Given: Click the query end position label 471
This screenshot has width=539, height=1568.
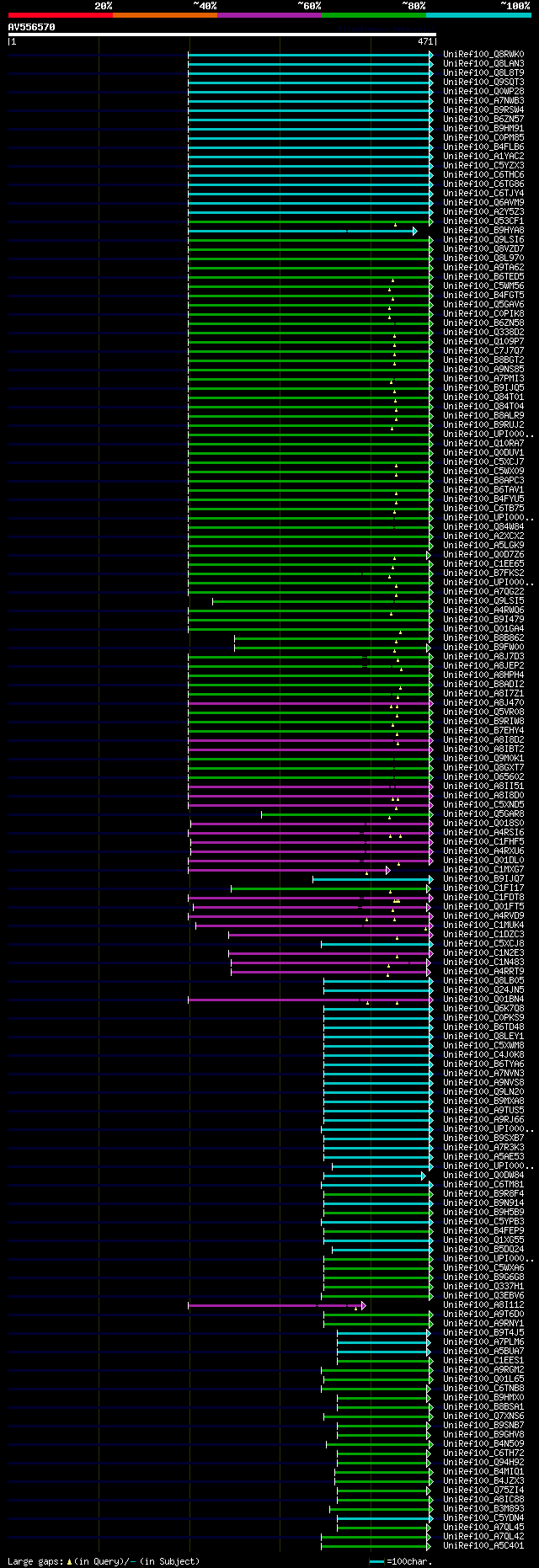Looking at the screenshot, I should tap(425, 41).
